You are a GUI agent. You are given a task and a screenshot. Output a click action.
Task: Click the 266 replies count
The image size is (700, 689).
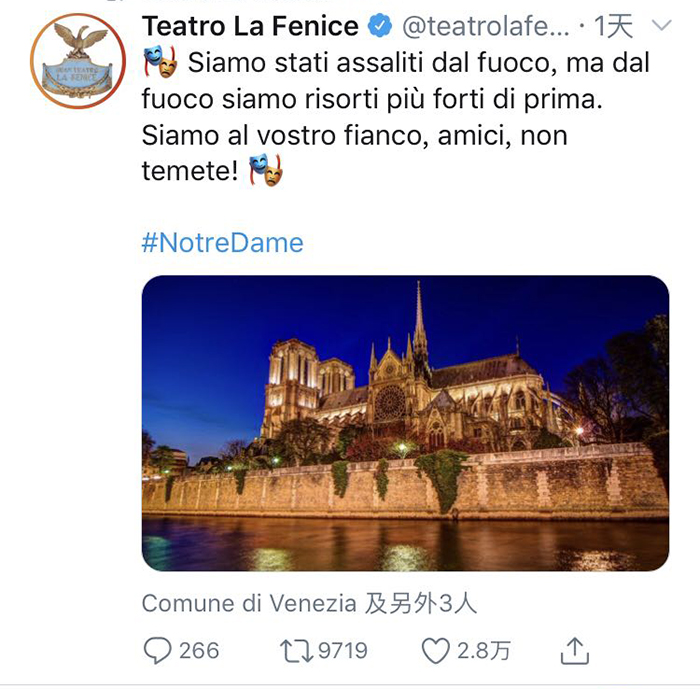198,651
